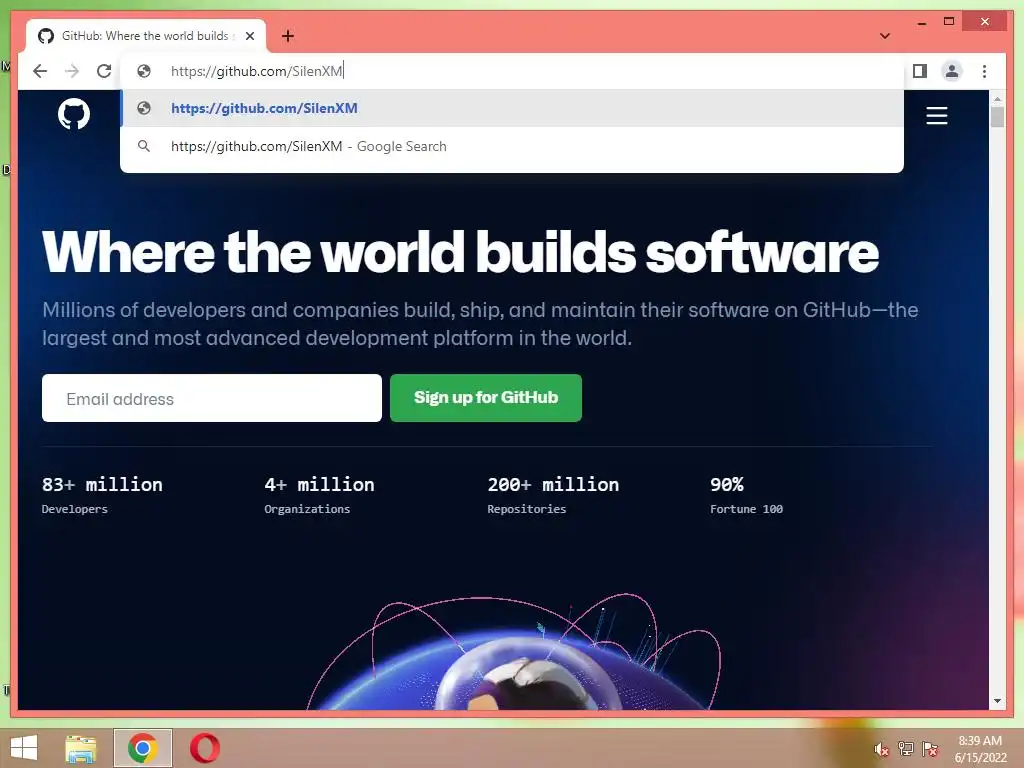The width and height of the screenshot is (1024, 768).
Task: Open the tab search chevron
Action: click(885, 36)
